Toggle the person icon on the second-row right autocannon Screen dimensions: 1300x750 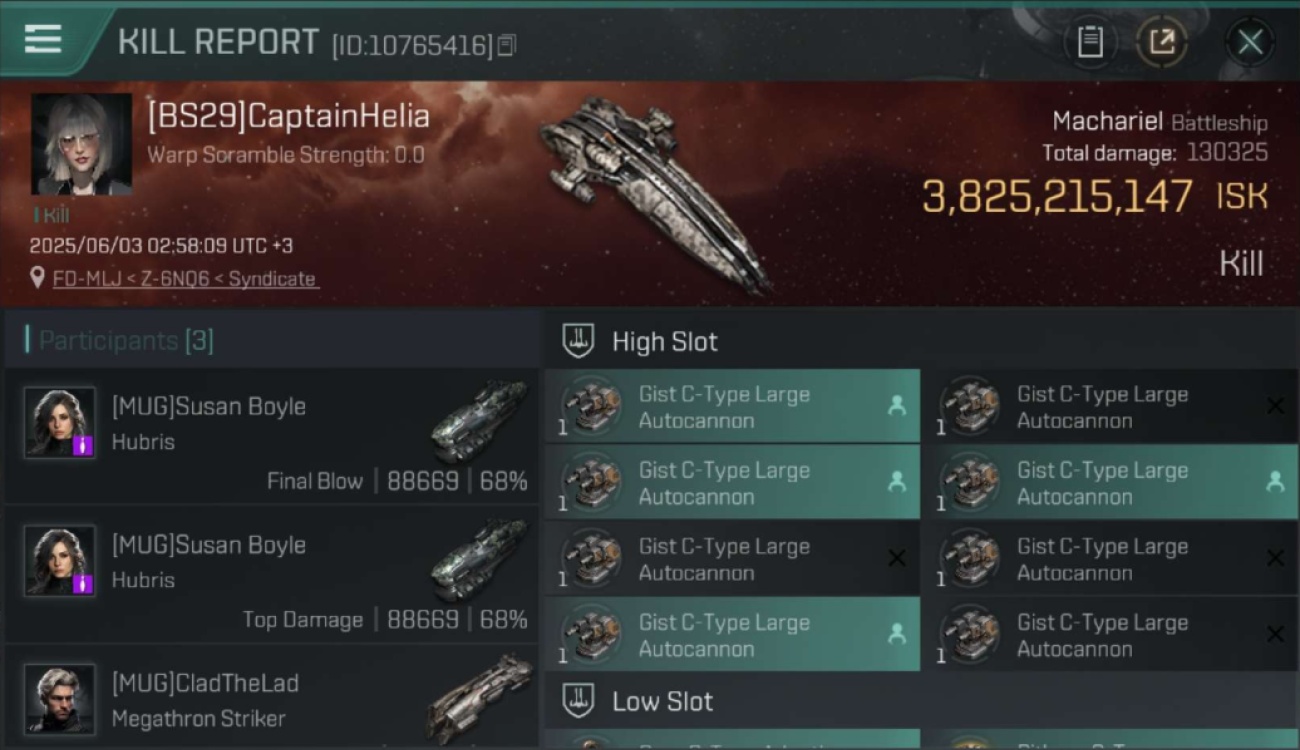tap(1275, 482)
